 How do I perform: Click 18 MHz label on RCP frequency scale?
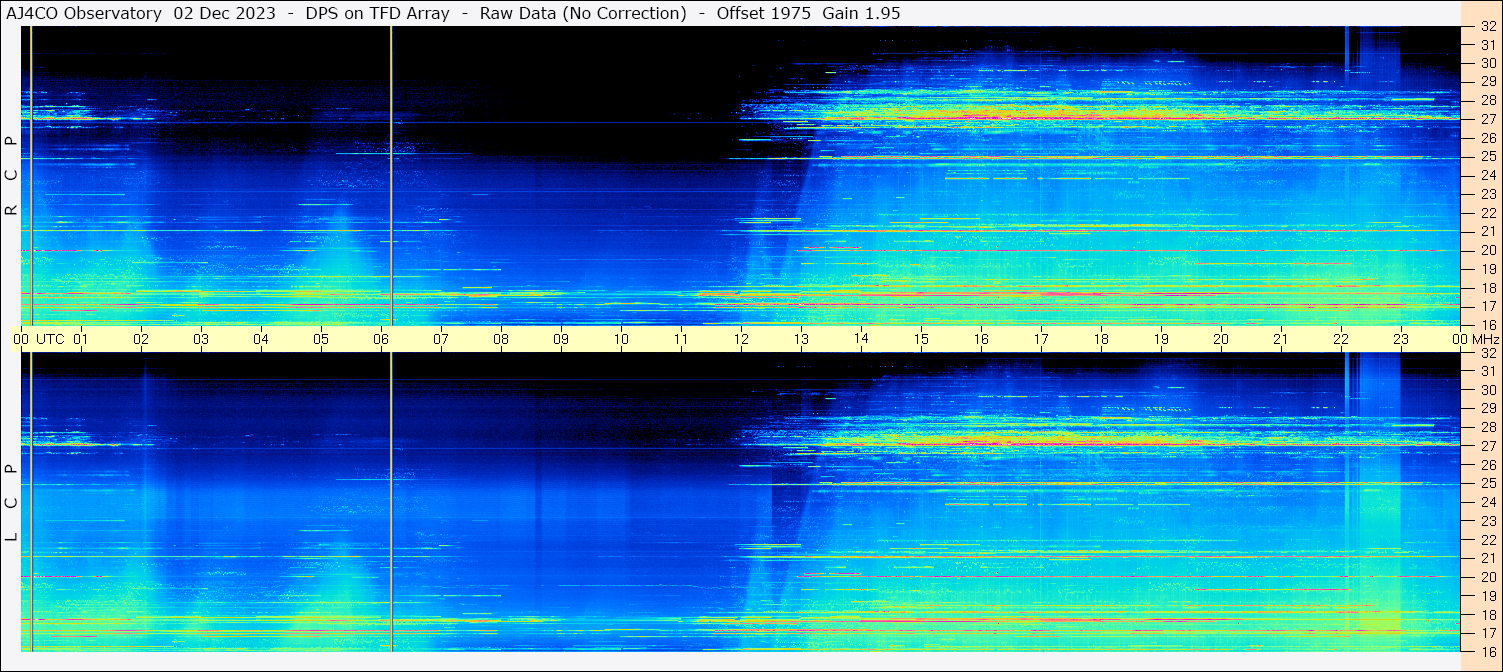click(x=1487, y=287)
